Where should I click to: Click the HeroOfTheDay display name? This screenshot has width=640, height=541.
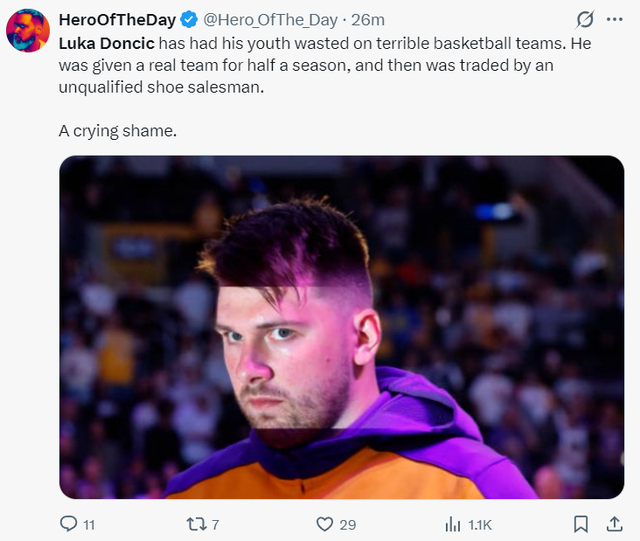[117, 20]
